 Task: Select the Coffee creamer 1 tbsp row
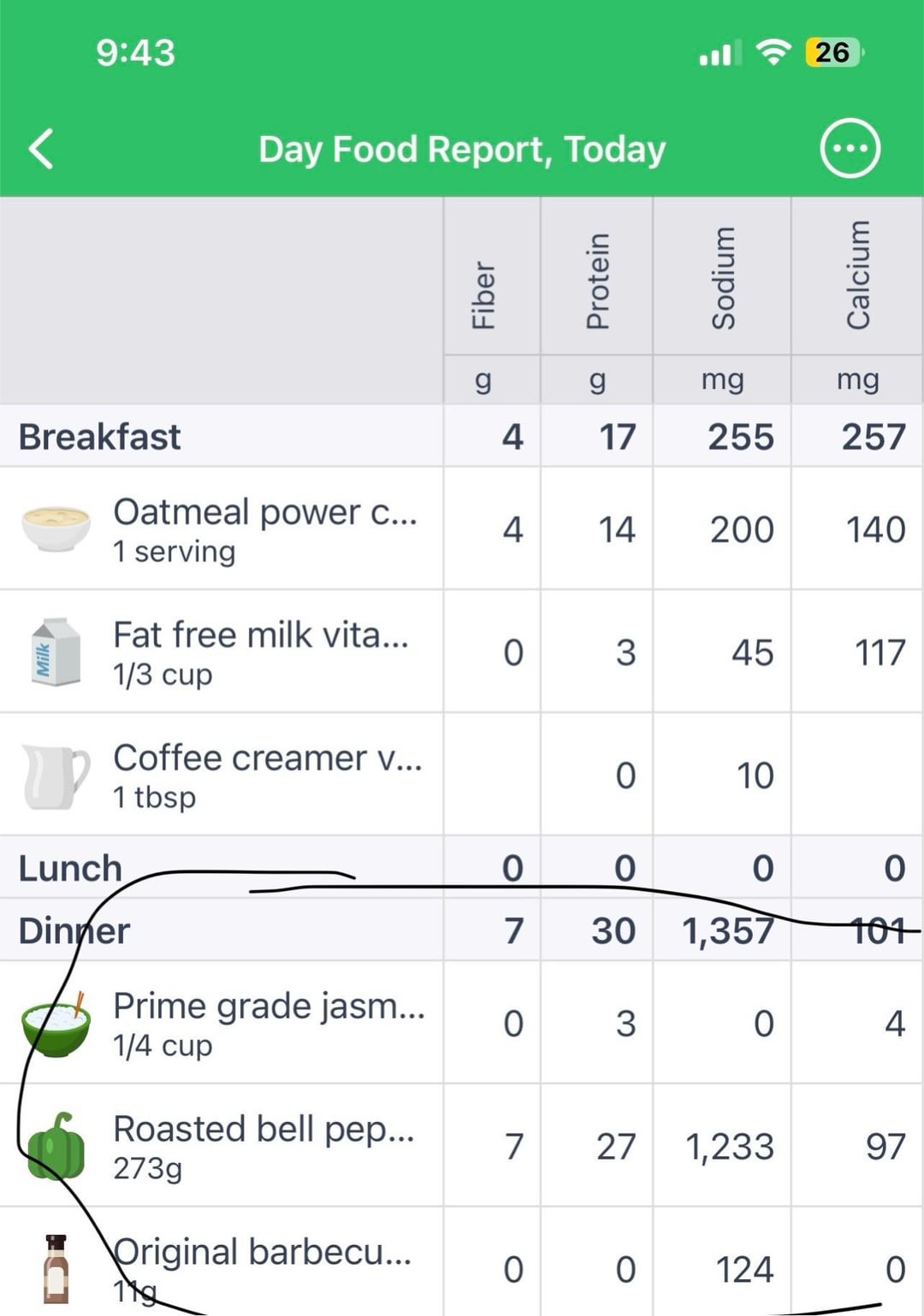point(462,775)
